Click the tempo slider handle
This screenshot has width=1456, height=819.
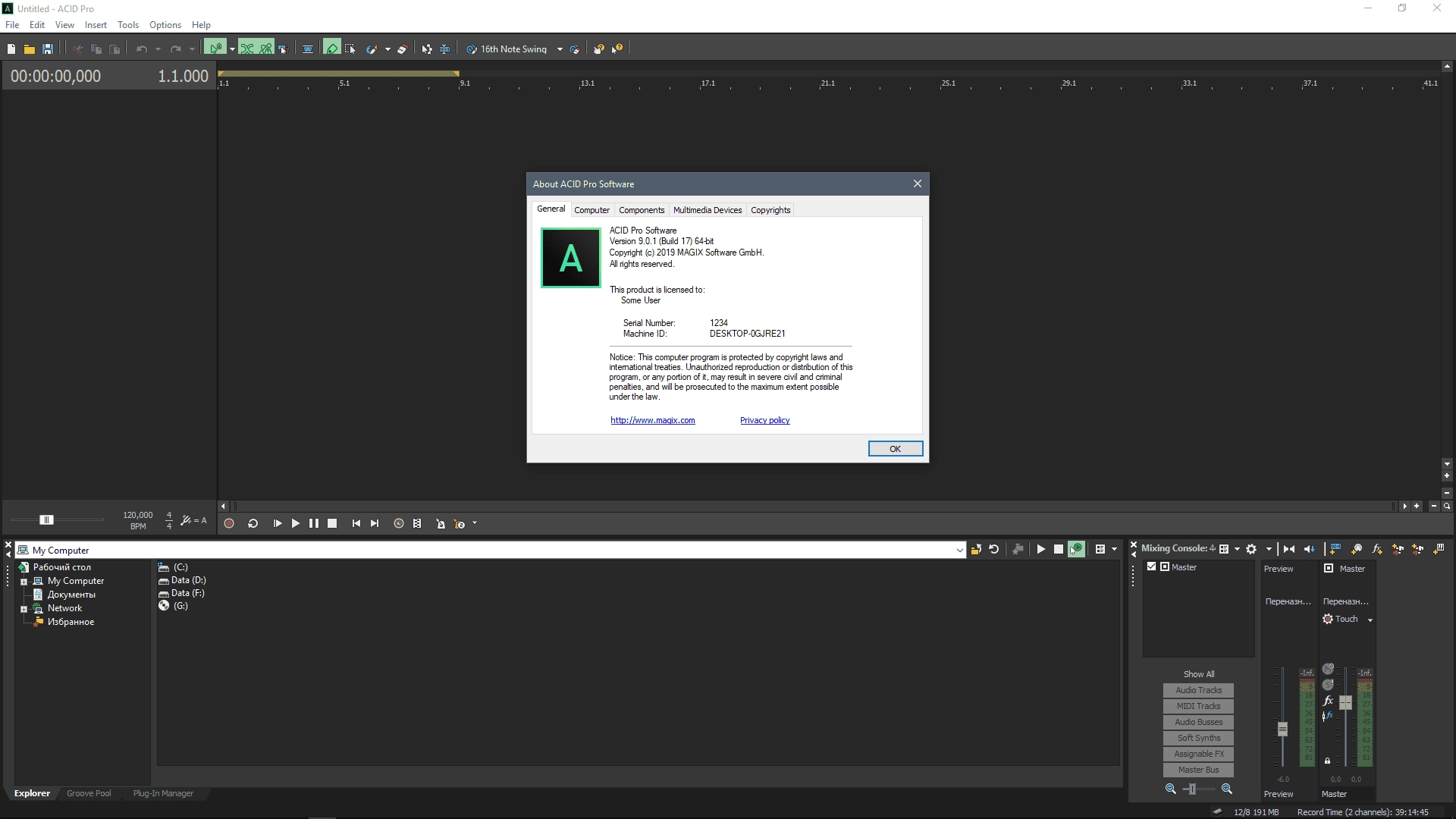tap(46, 519)
